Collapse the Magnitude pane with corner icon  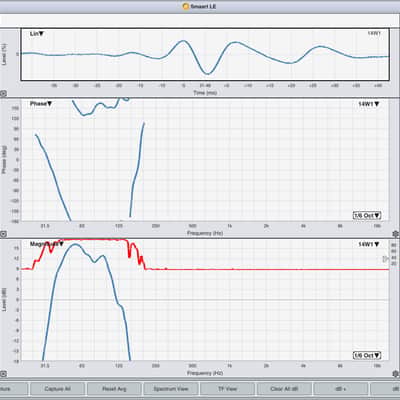click(3, 374)
